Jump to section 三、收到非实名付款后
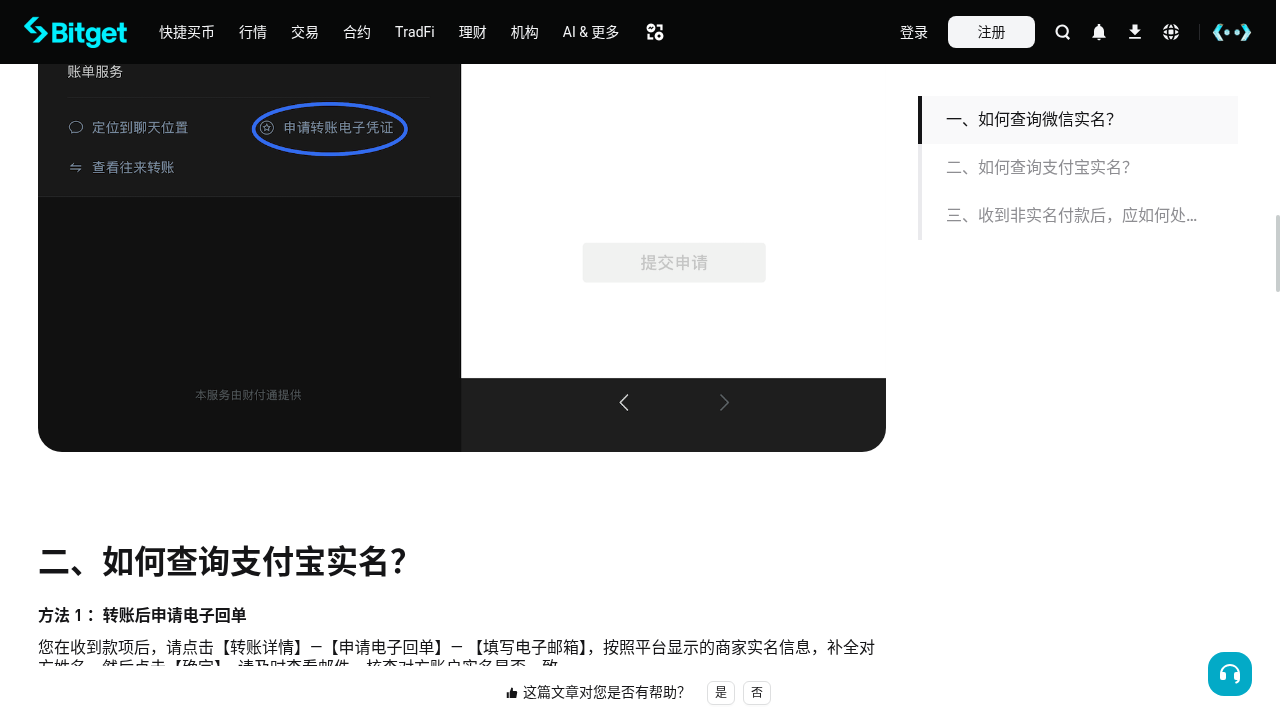 (1078, 216)
